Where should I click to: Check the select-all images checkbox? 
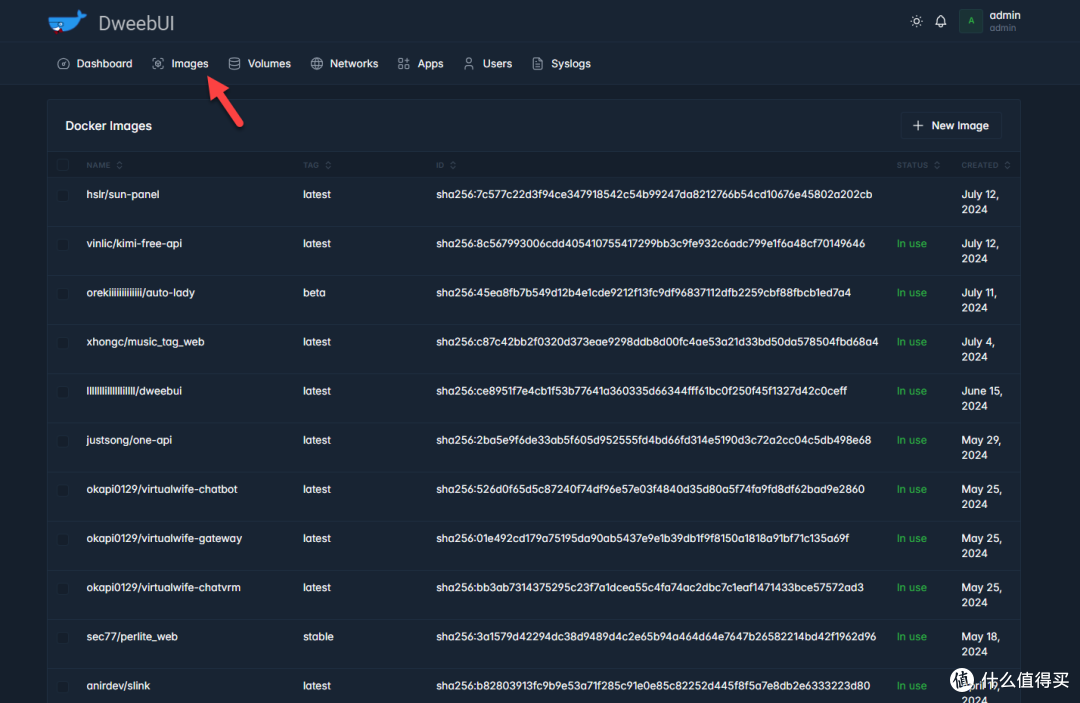tap(63, 165)
